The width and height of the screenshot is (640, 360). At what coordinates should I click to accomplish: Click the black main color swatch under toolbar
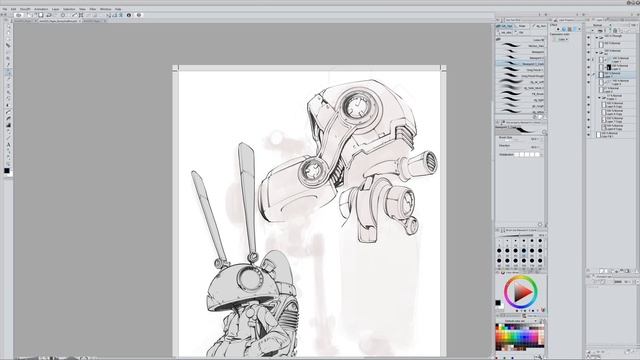[x=7, y=171]
